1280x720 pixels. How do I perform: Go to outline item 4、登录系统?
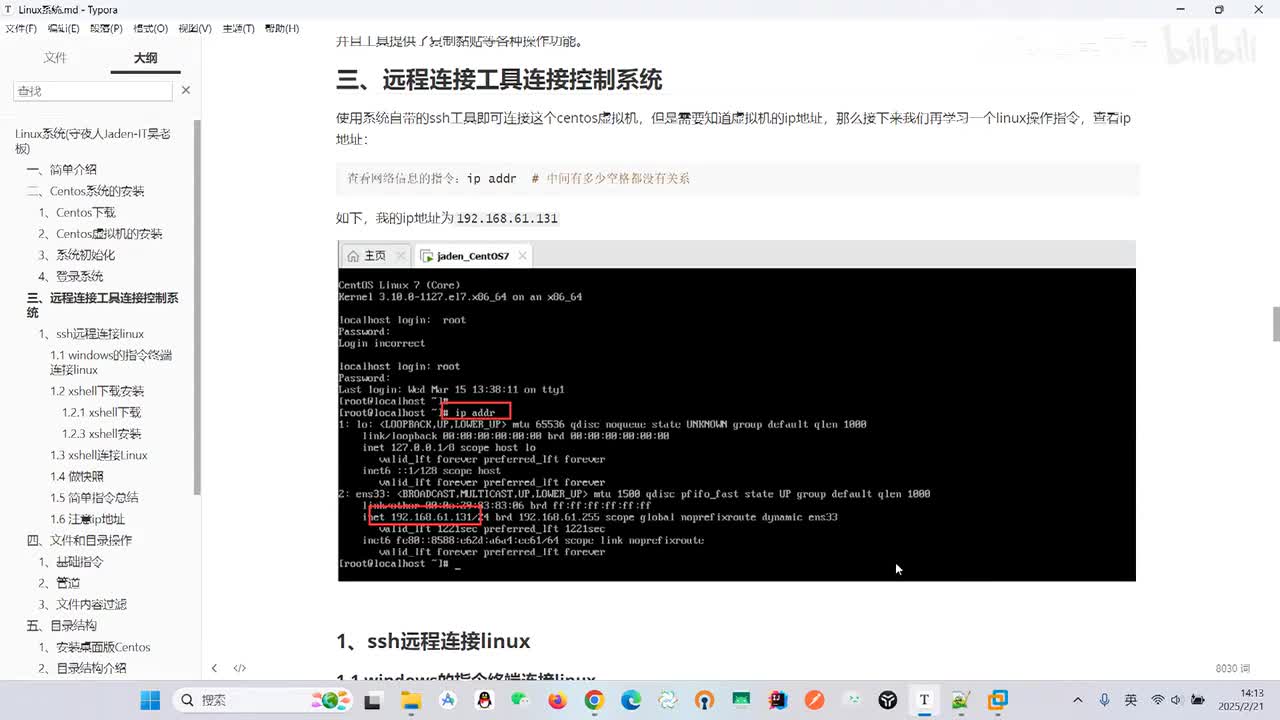tap(70, 276)
